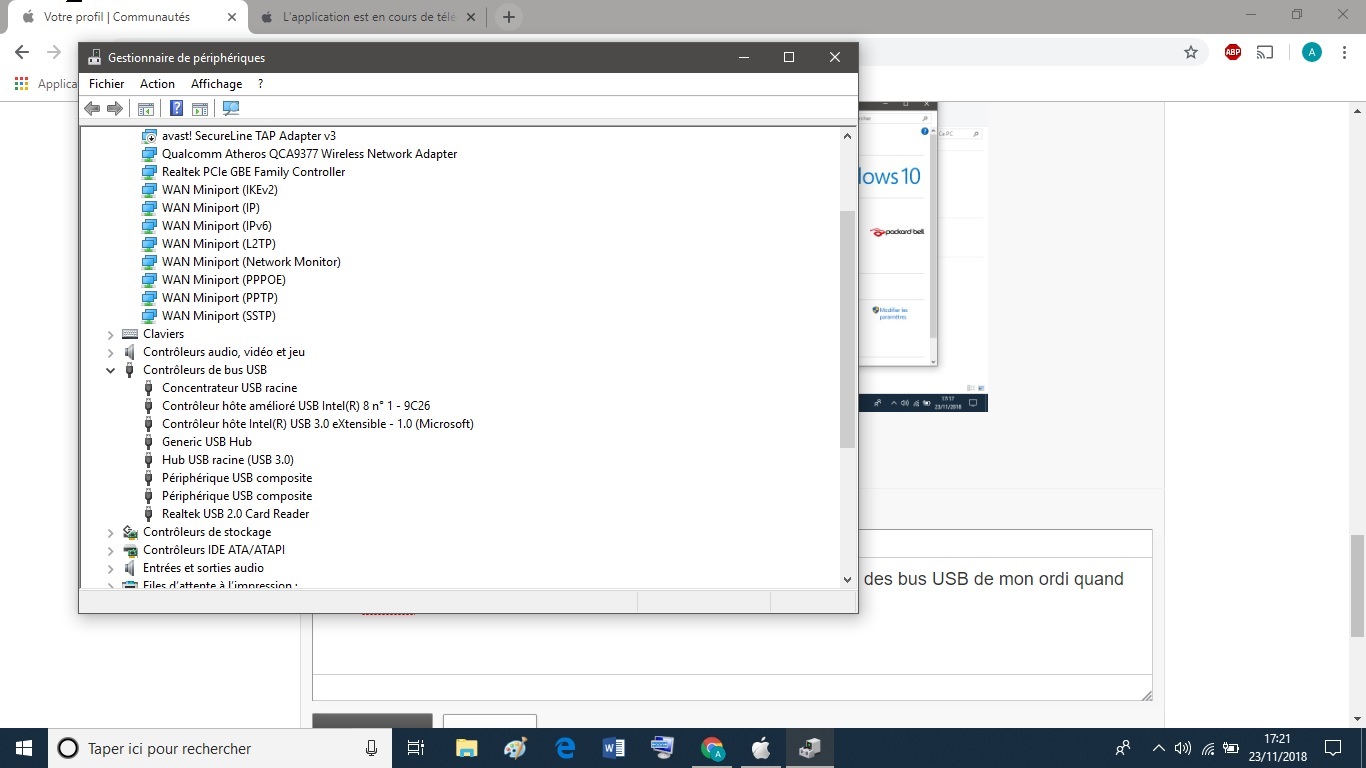The image size is (1366, 768).
Task: Expand Contrôleurs audio, vidéo et jeu
Action: [111, 352]
